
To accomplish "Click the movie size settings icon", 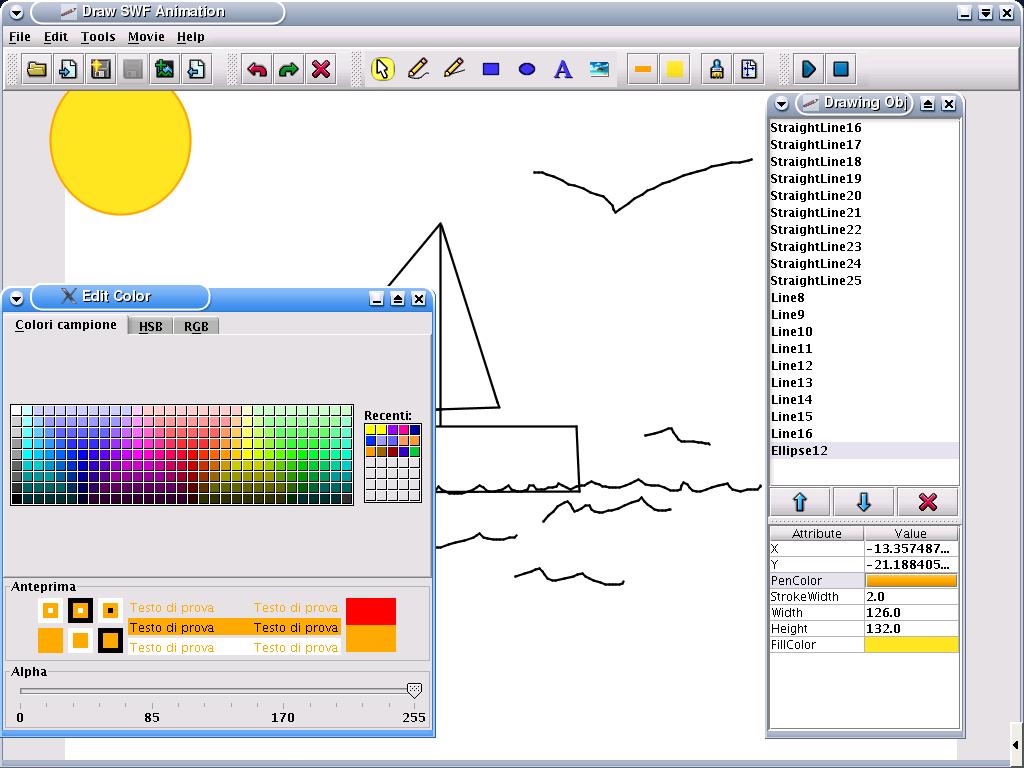I will pyautogui.click(x=749, y=69).
